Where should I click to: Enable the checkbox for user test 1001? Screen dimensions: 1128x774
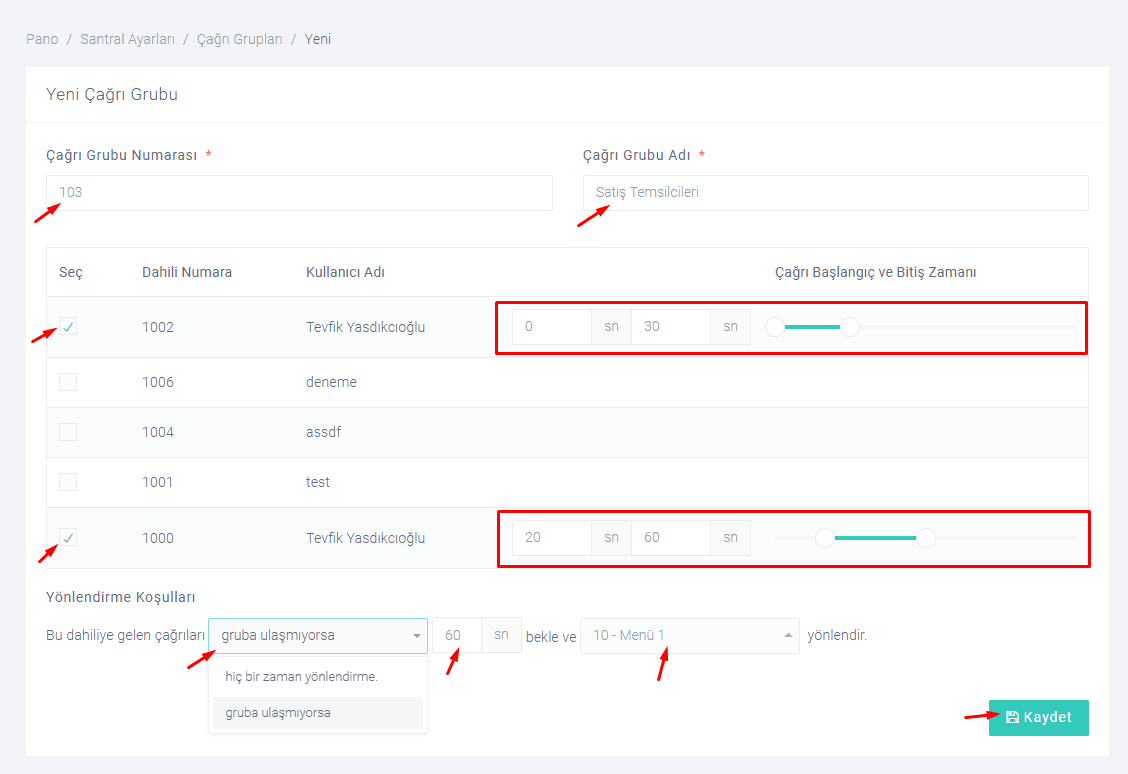click(x=68, y=482)
